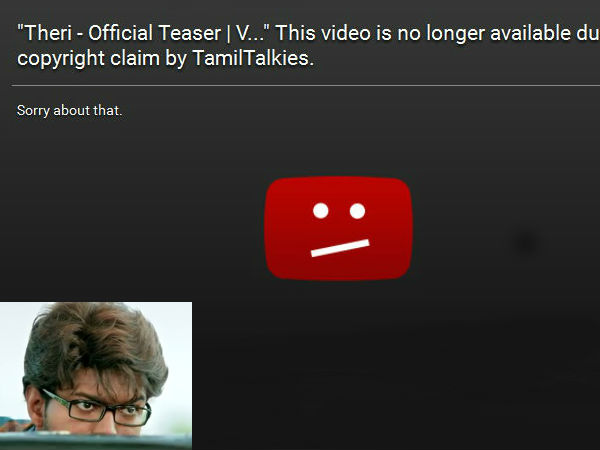600x450 pixels.
Task: Click the word TamilTalkies
Action: [x=253, y=58]
